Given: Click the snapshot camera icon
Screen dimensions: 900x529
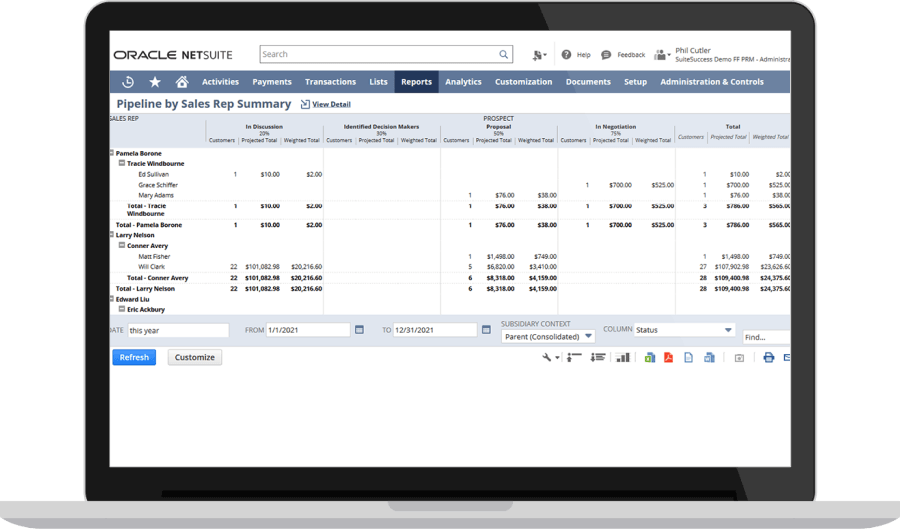Looking at the screenshot, I should click(x=739, y=358).
